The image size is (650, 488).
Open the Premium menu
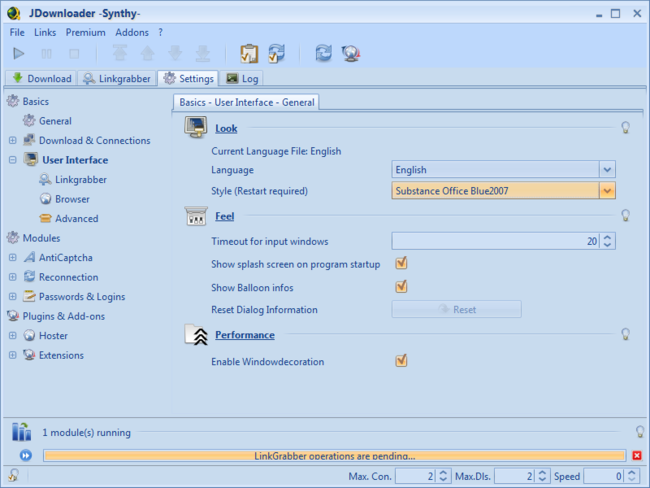coord(85,32)
